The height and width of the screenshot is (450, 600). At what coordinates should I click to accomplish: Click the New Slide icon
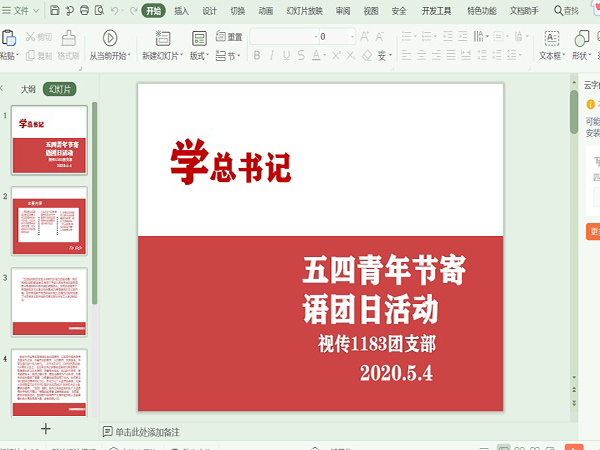point(163,38)
